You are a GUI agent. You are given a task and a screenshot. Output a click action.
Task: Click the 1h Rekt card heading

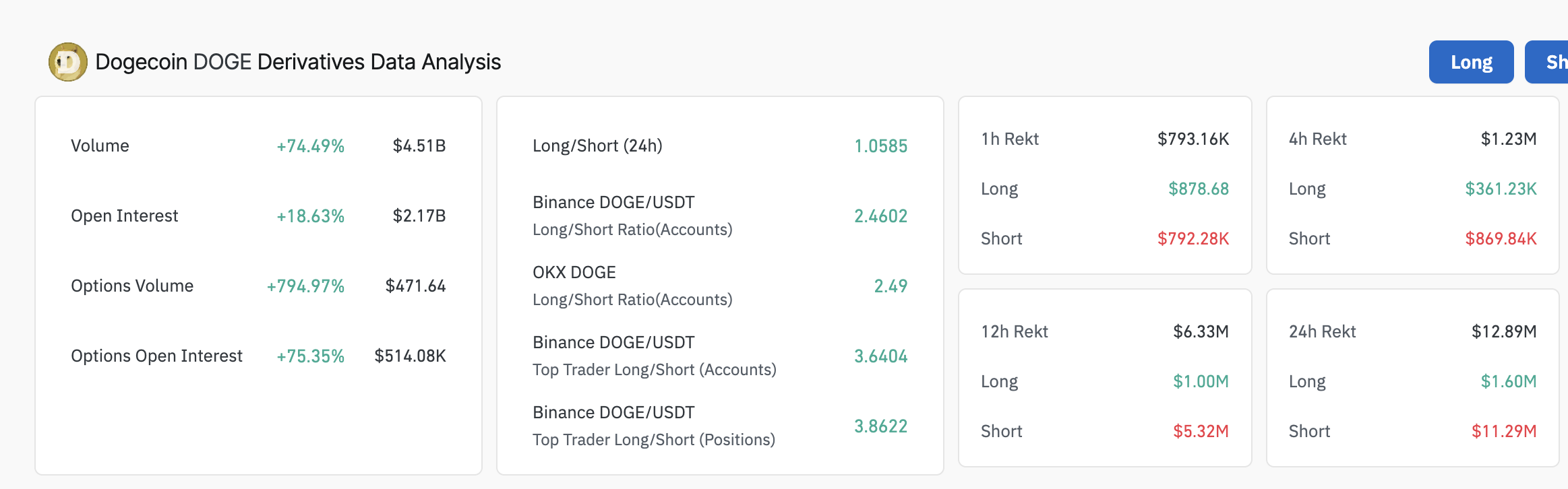[1010, 139]
